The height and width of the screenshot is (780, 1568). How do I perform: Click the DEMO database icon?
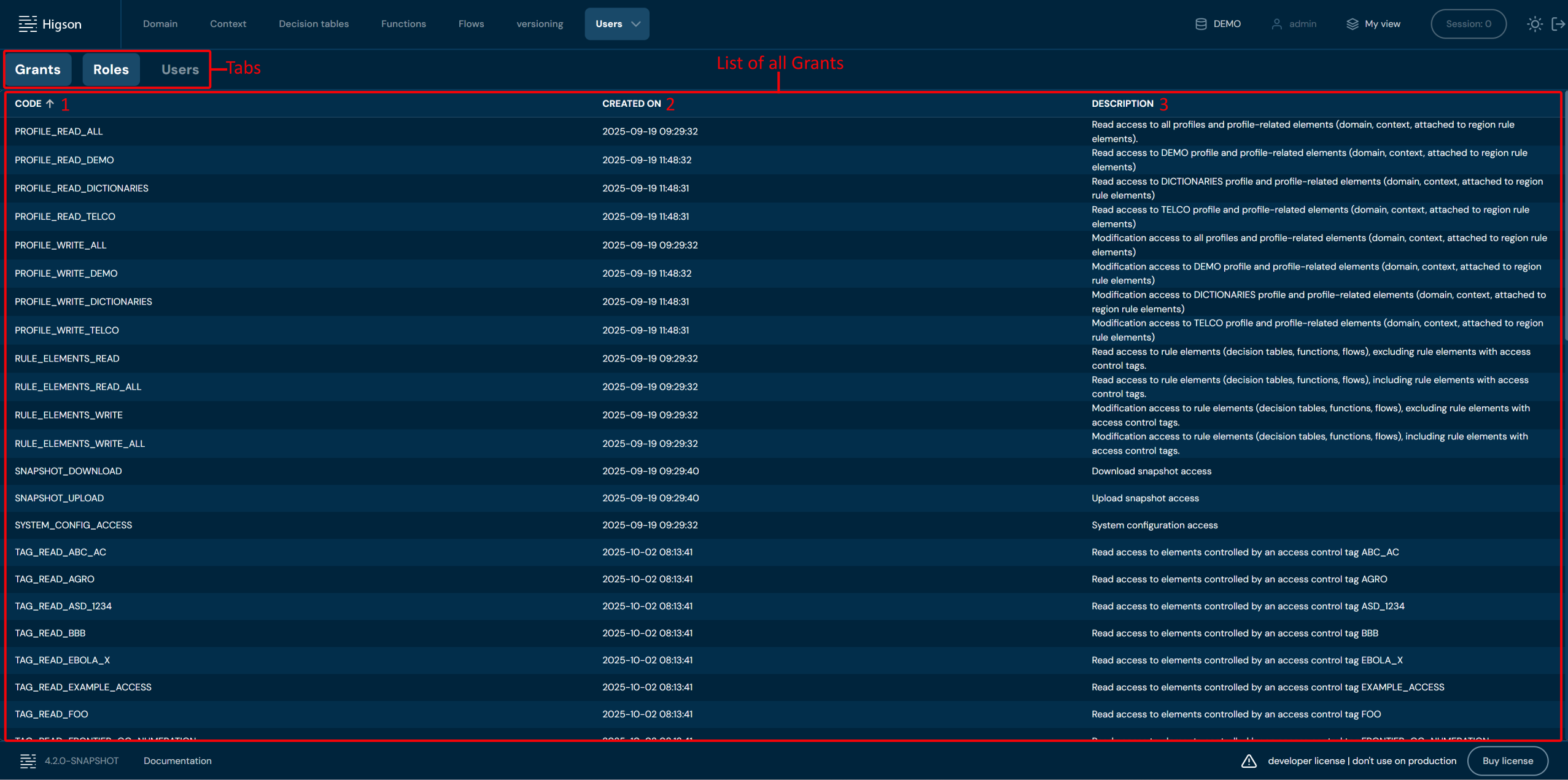[1200, 24]
